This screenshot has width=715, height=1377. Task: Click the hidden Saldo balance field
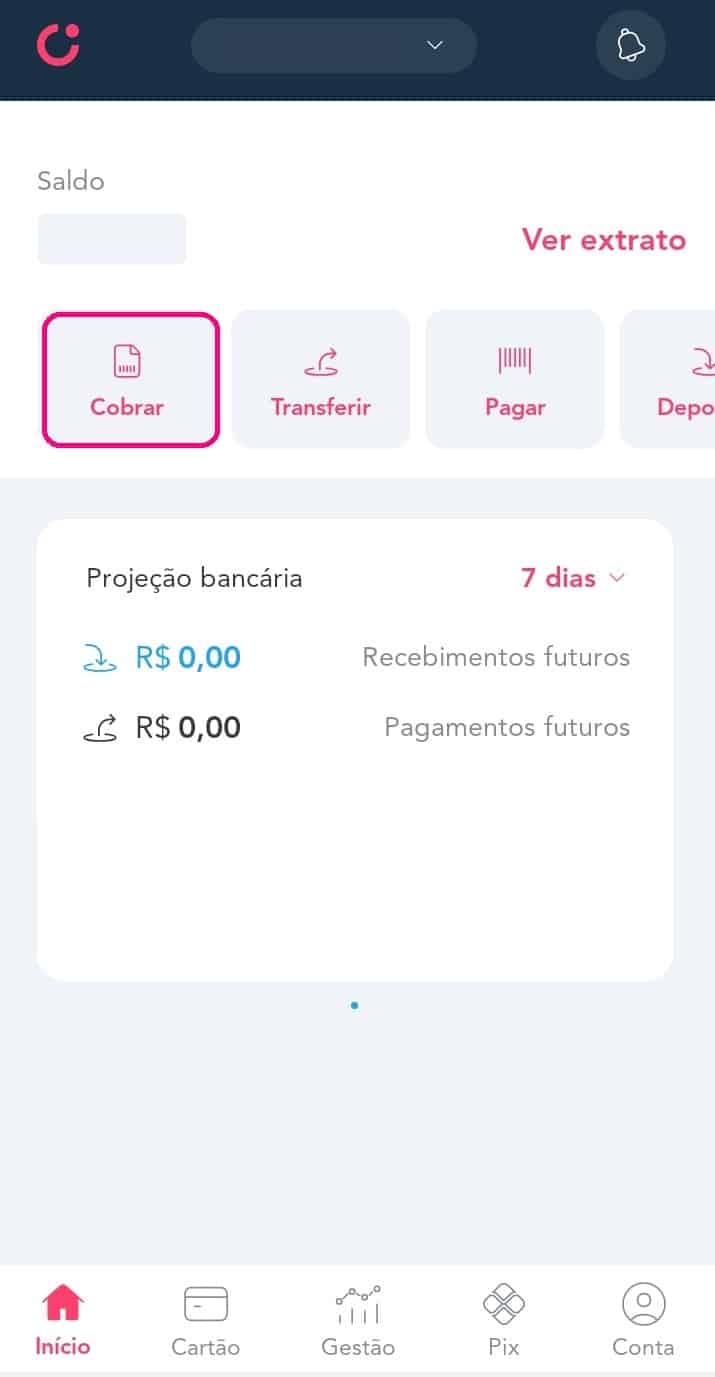click(112, 239)
